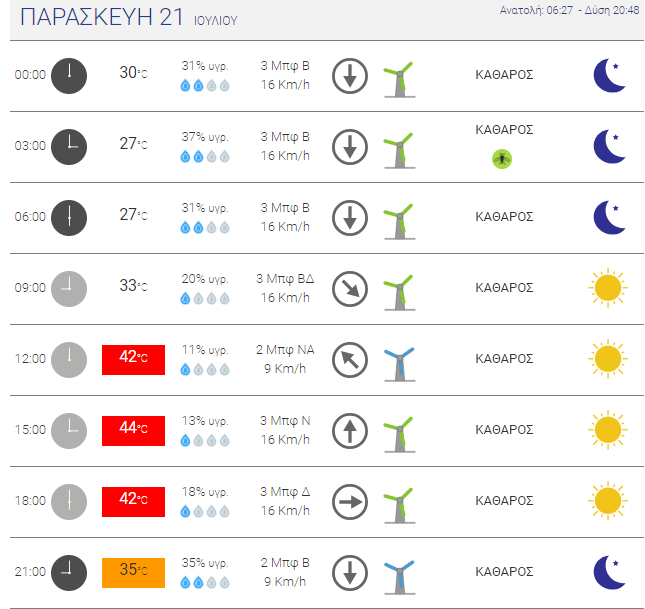Screen dimensions: 645x609
Task: Click the red 44°C temperature box
Action: tap(133, 431)
